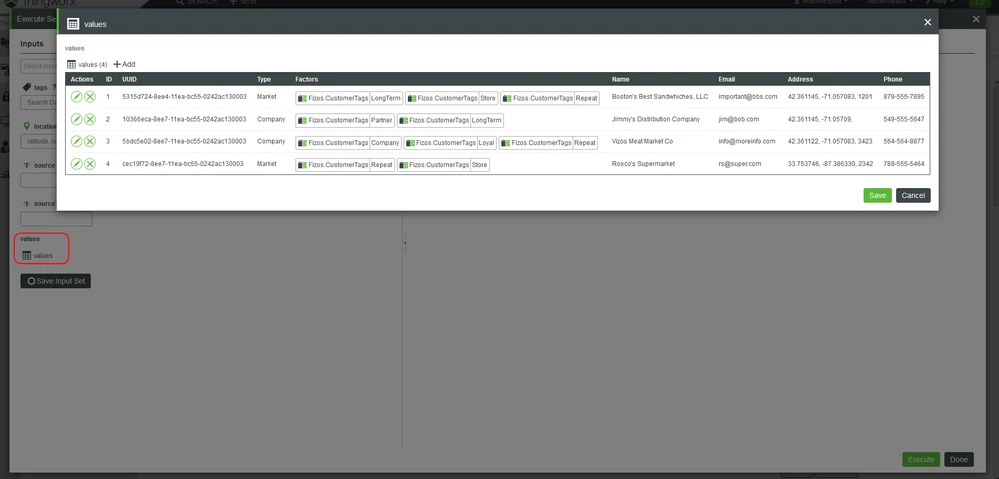
Task: Select the Repeat tag in row 4
Action: coord(345,165)
